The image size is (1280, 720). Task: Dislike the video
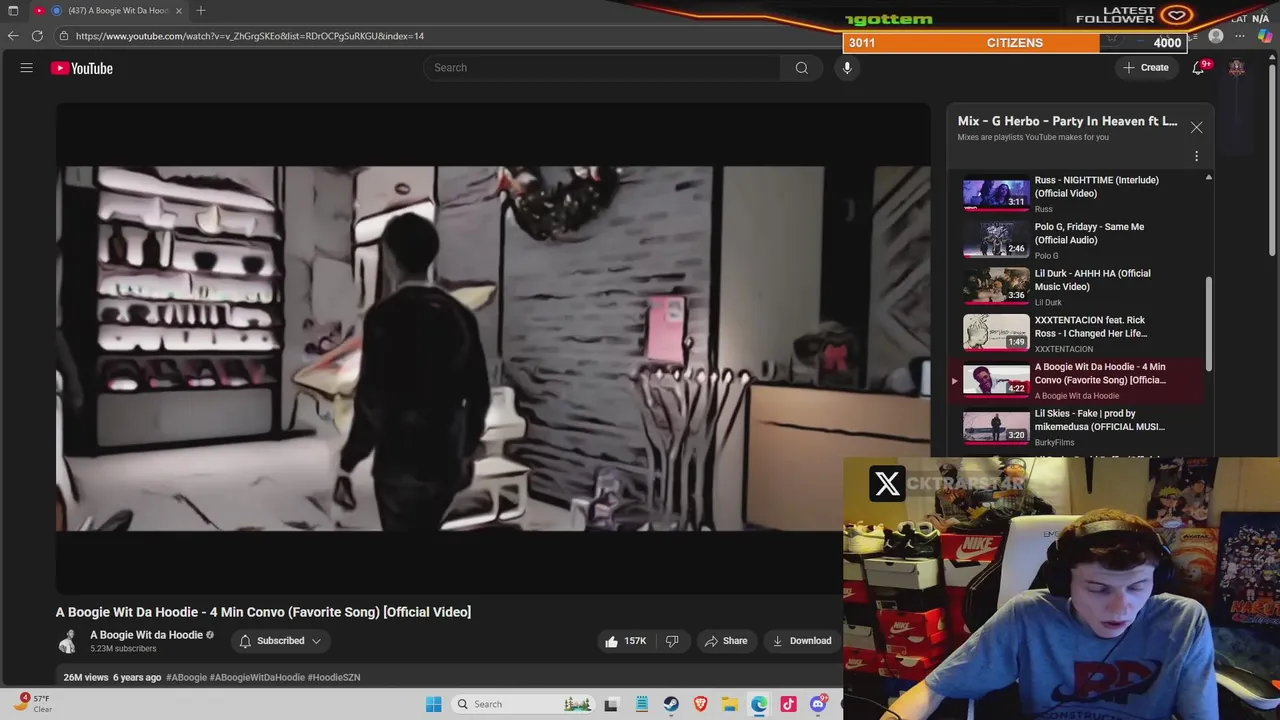pos(672,641)
